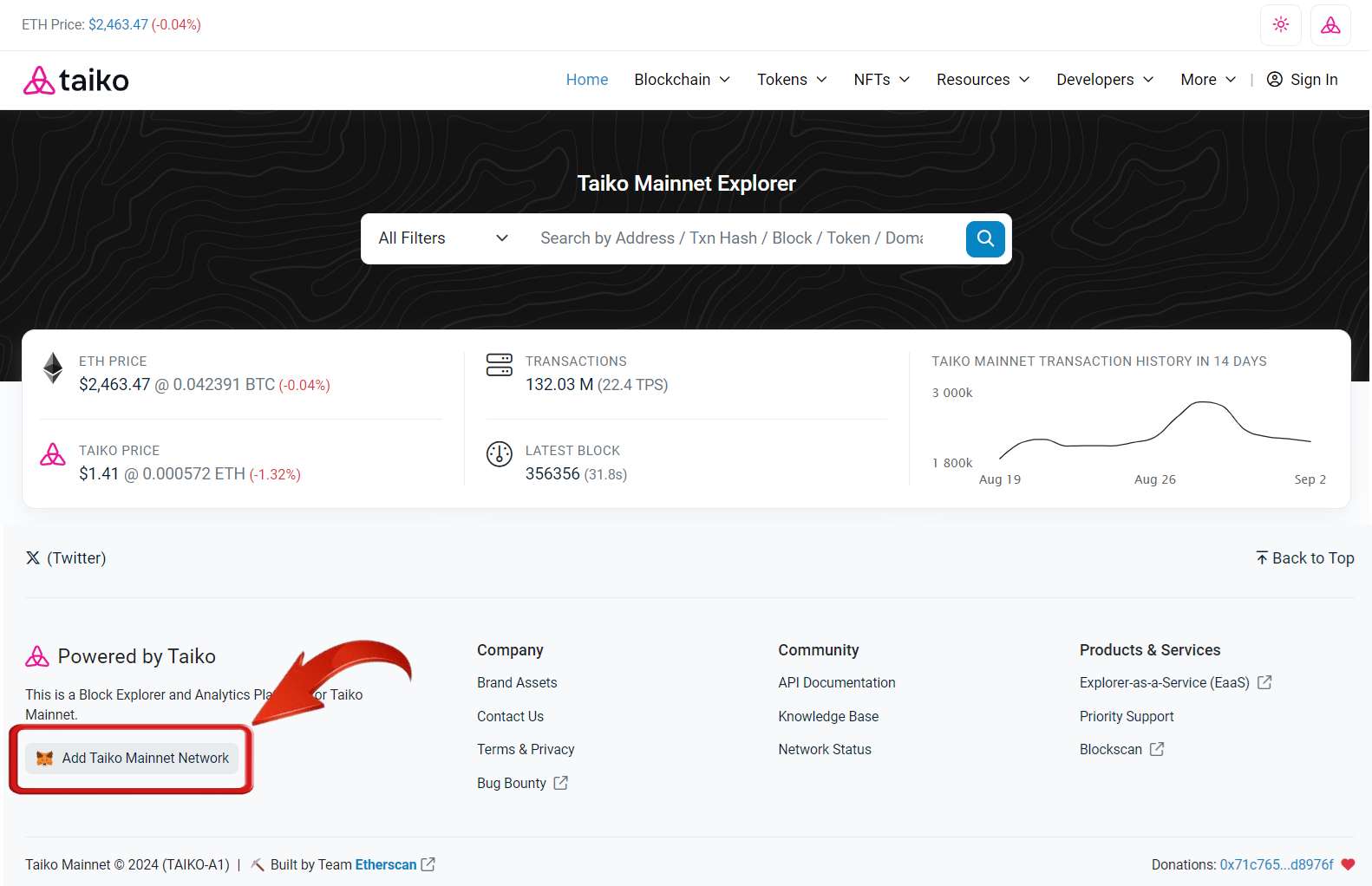Click the latest block gauge icon
The image size is (1372, 886).
point(500,454)
